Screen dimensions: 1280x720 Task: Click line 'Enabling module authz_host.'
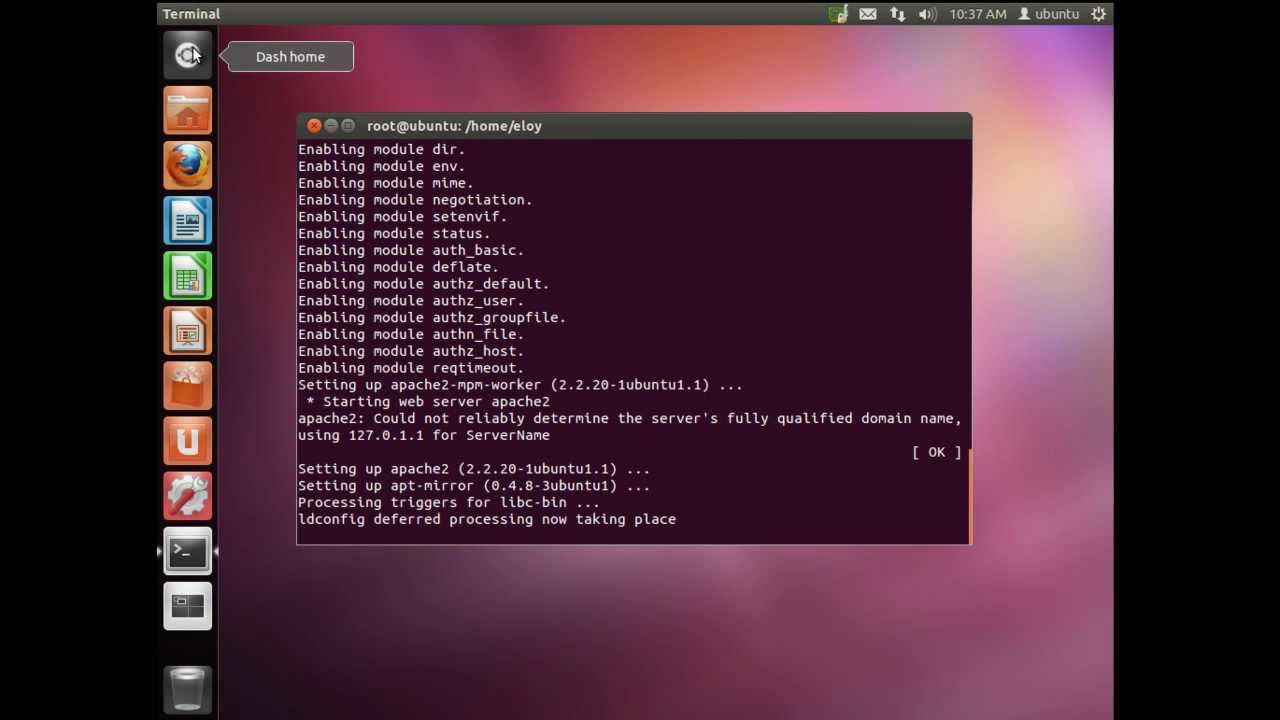coord(411,351)
